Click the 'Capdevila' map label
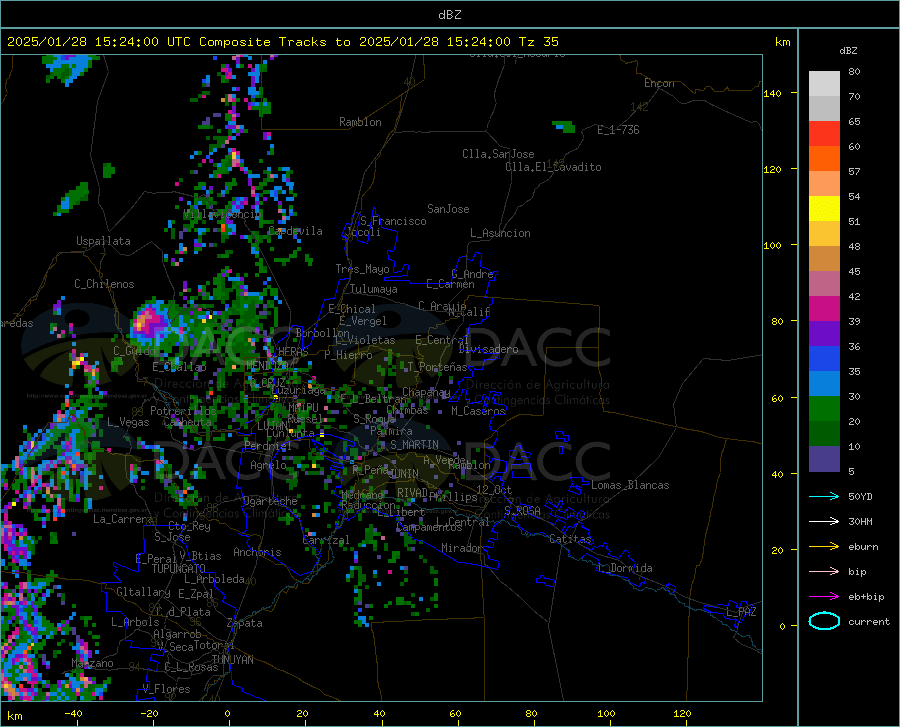The image size is (900, 727). pyautogui.click(x=295, y=231)
